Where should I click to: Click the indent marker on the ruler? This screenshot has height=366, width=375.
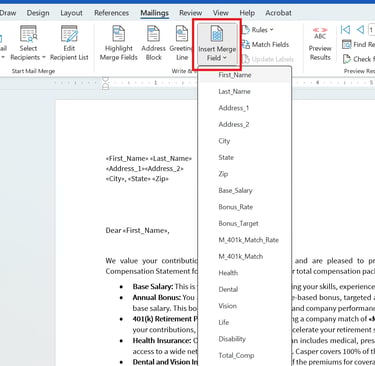click(106, 83)
